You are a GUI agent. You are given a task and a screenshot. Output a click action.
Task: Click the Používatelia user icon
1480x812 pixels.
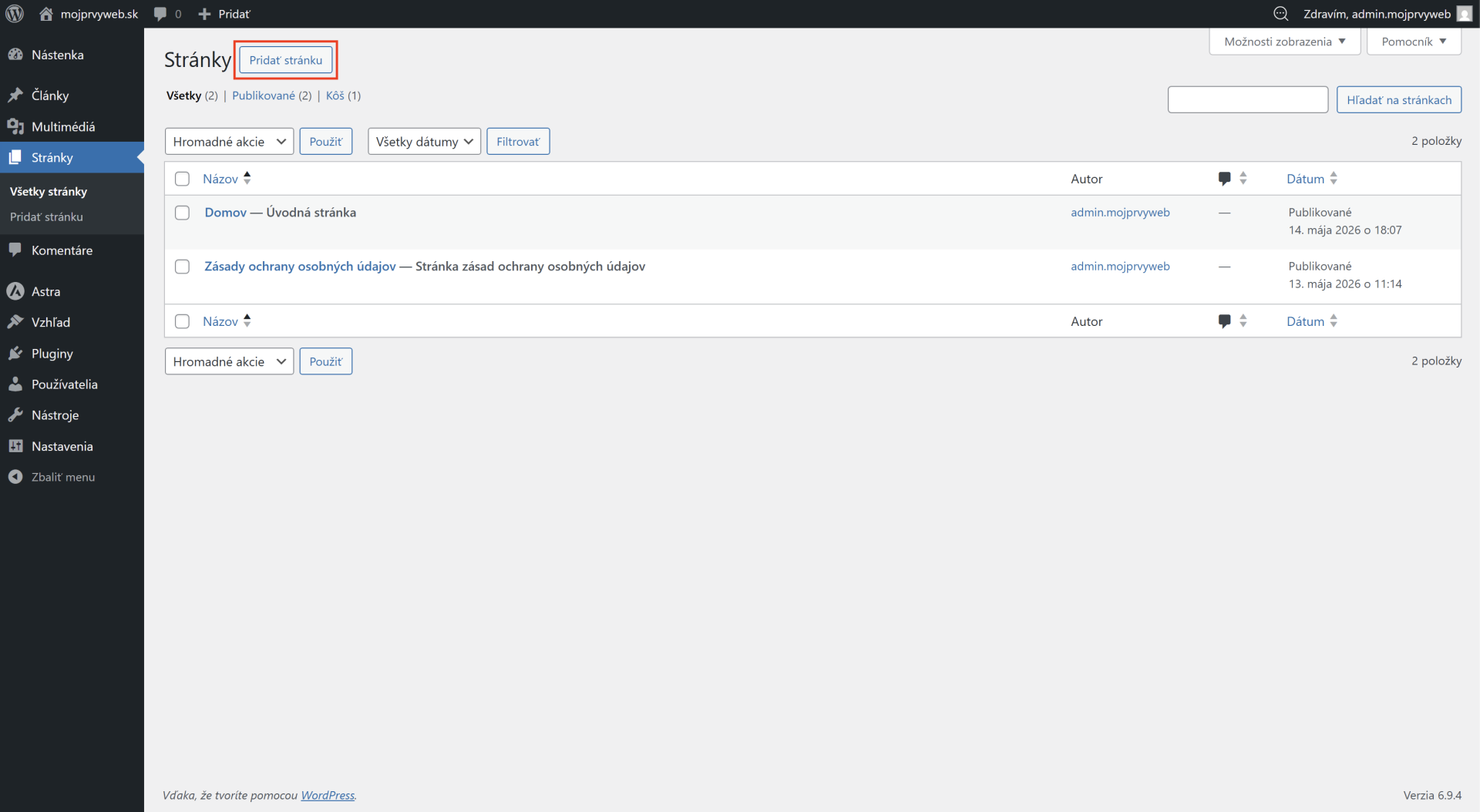coord(15,384)
